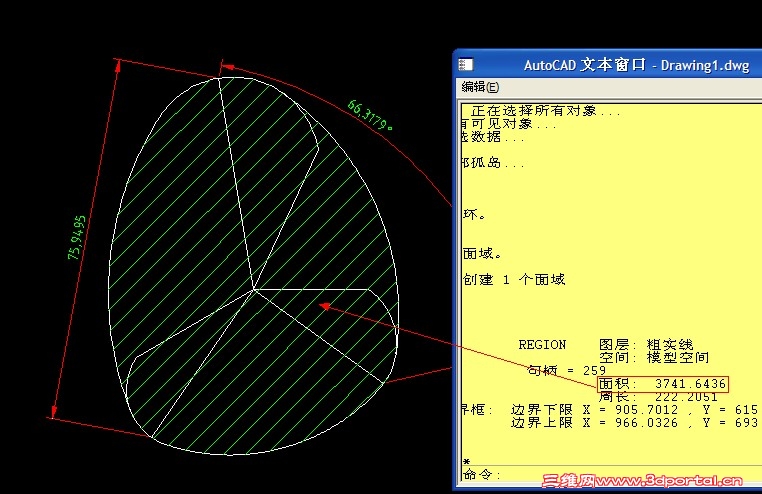Viewport: 762px width, 494px height.
Task: Click the 图层: 粗实线 text
Action: (x=646, y=345)
